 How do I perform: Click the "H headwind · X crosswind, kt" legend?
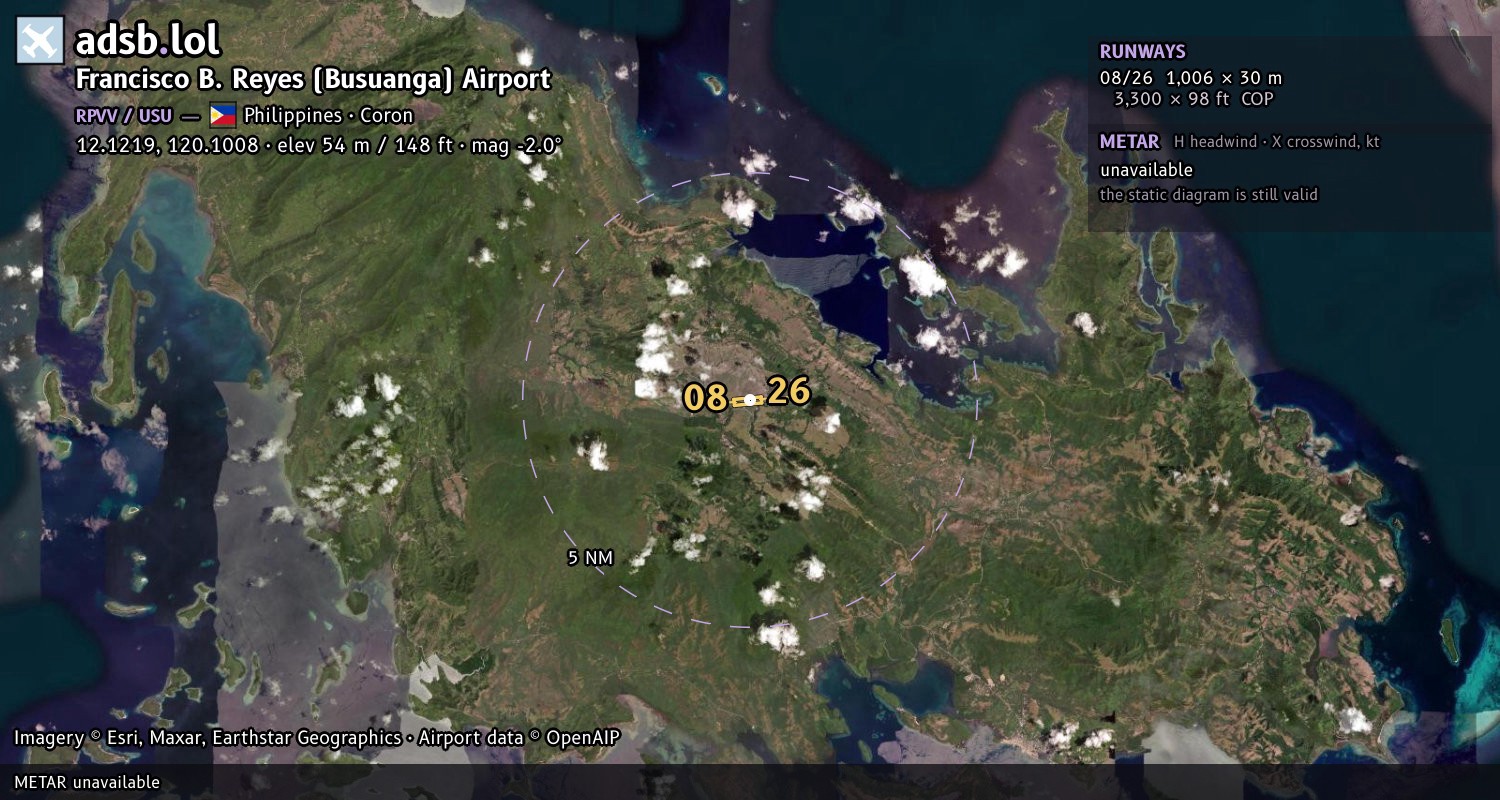click(1277, 142)
